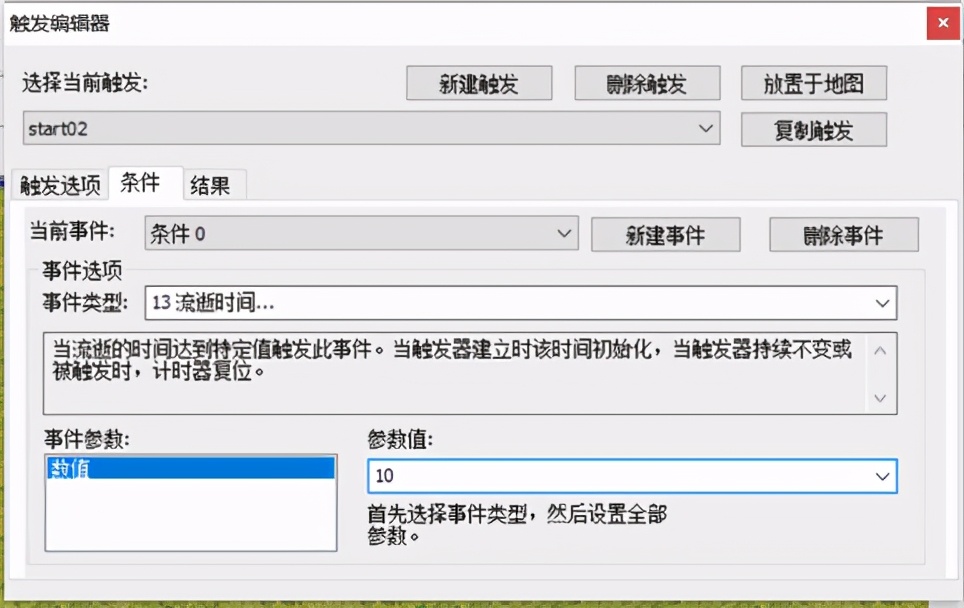Screen dimensions: 964x608
Task: Switch to the 结果 tab
Action: pos(214,185)
